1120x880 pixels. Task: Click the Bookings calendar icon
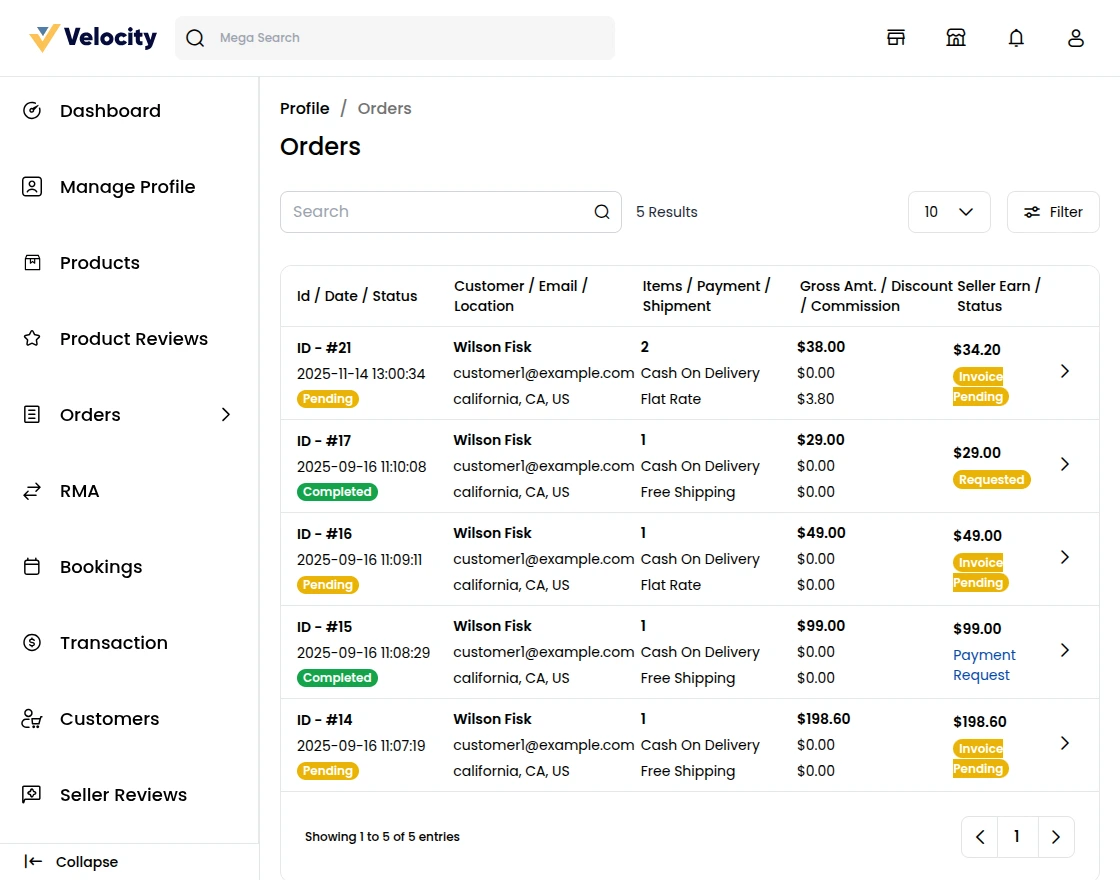click(x=32, y=567)
